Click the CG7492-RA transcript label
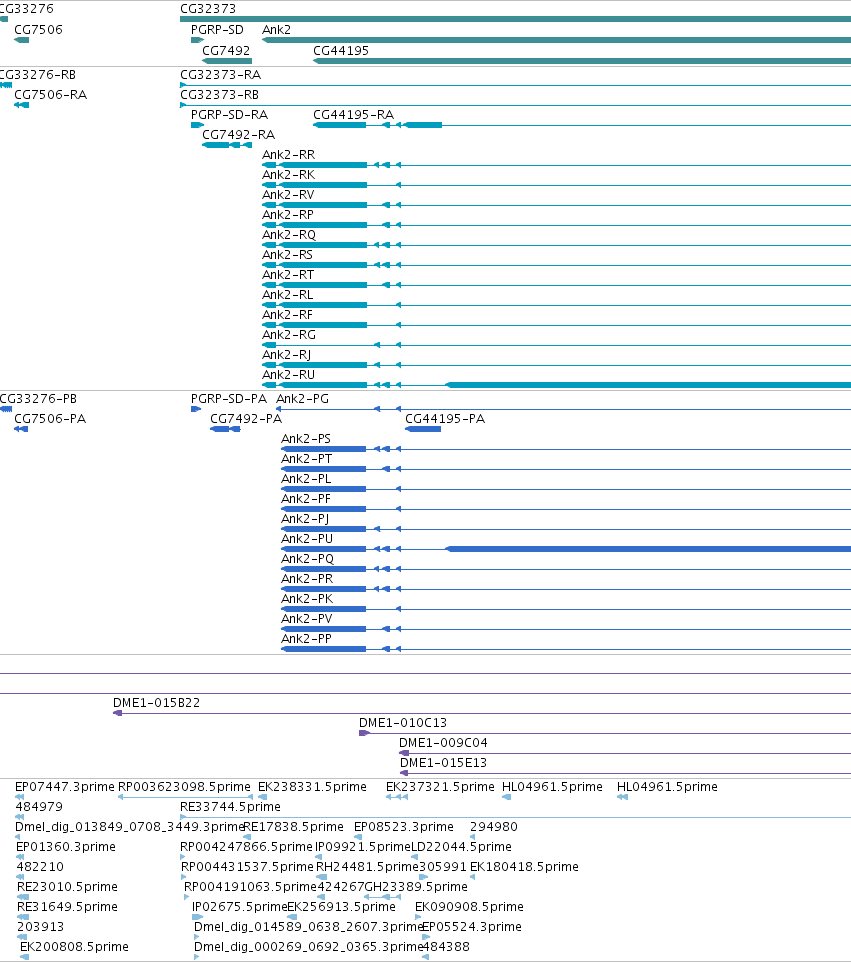This screenshot has height=962, width=851. click(x=238, y=135)
